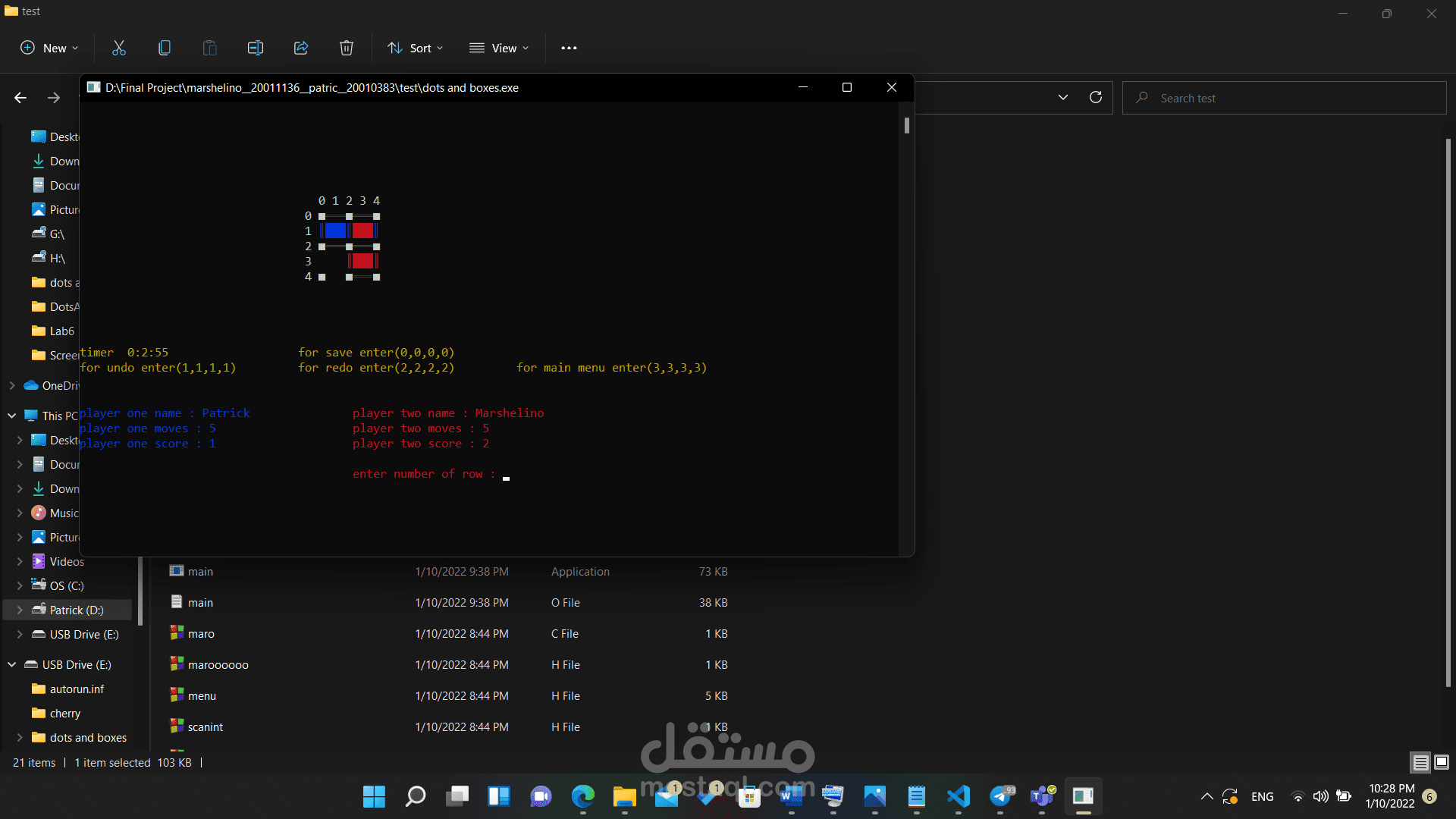Click the Rename icon in toolbar
1456x819 pixels.
tap(256, 48)
